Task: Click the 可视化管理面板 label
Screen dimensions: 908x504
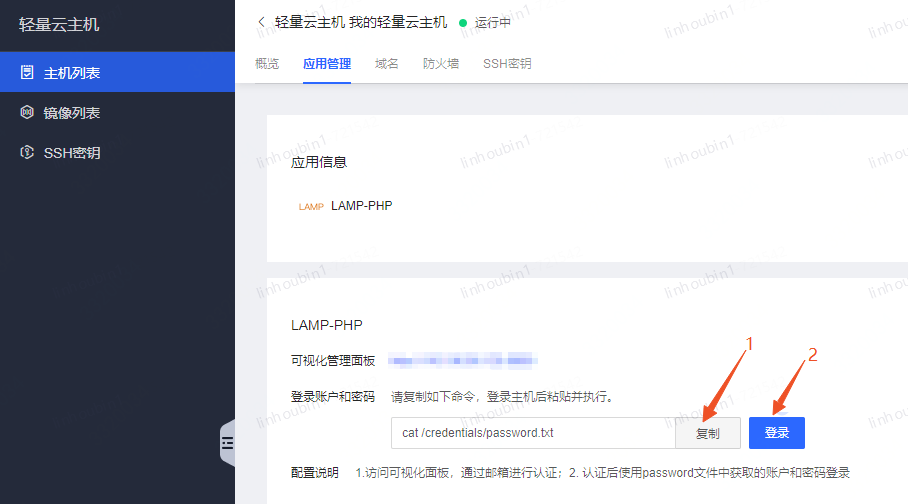Action: point(333,361)
